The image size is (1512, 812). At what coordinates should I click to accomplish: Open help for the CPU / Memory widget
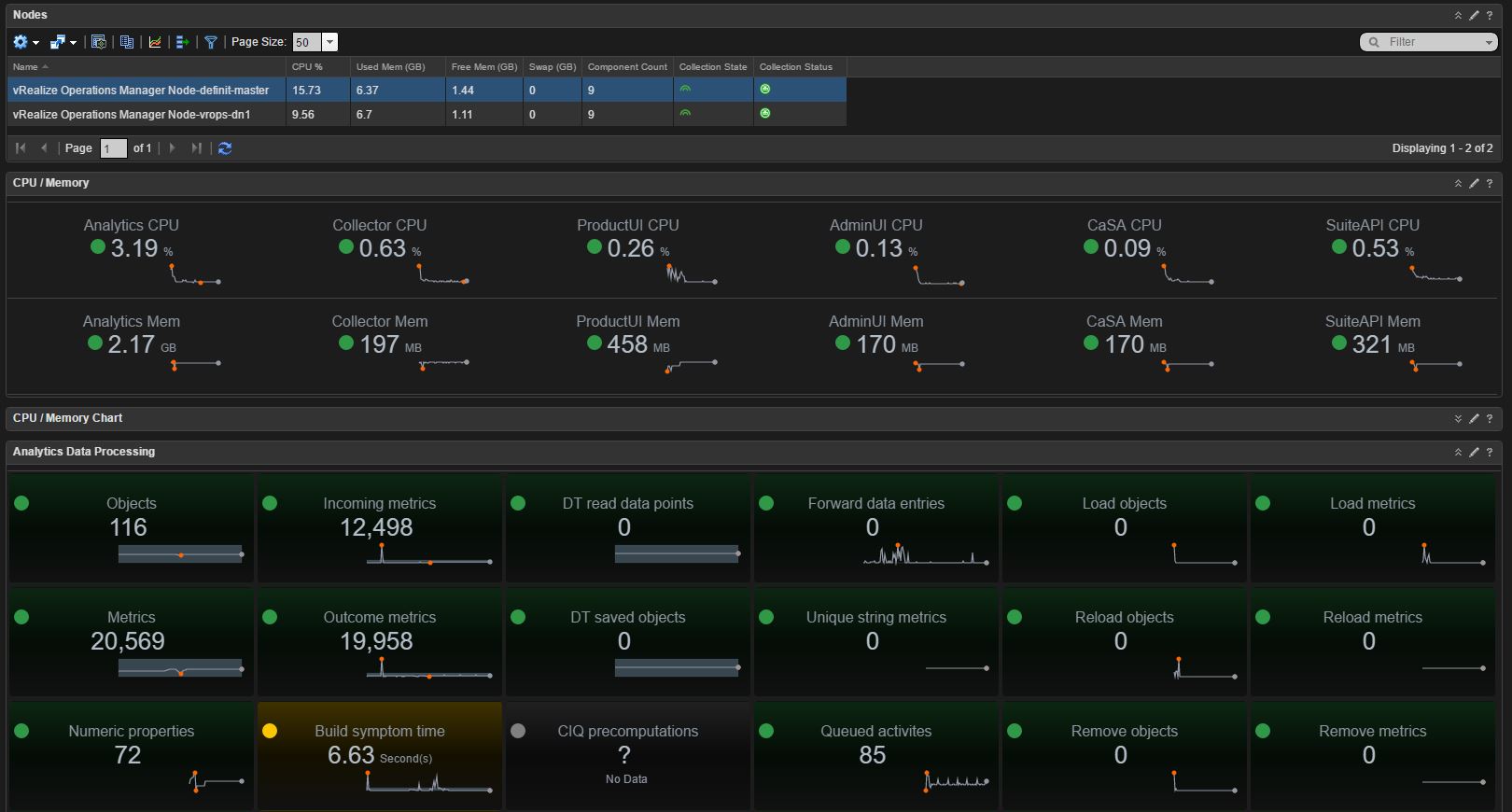pyautogui.click(x=1490, y=183)
